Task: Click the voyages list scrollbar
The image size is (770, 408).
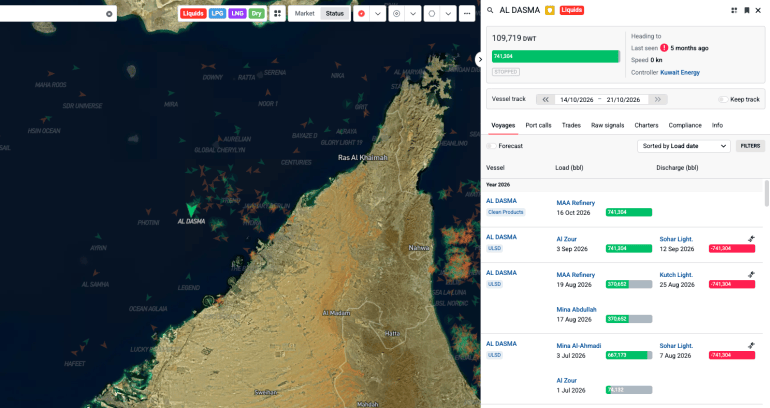Action: point(767,193)
